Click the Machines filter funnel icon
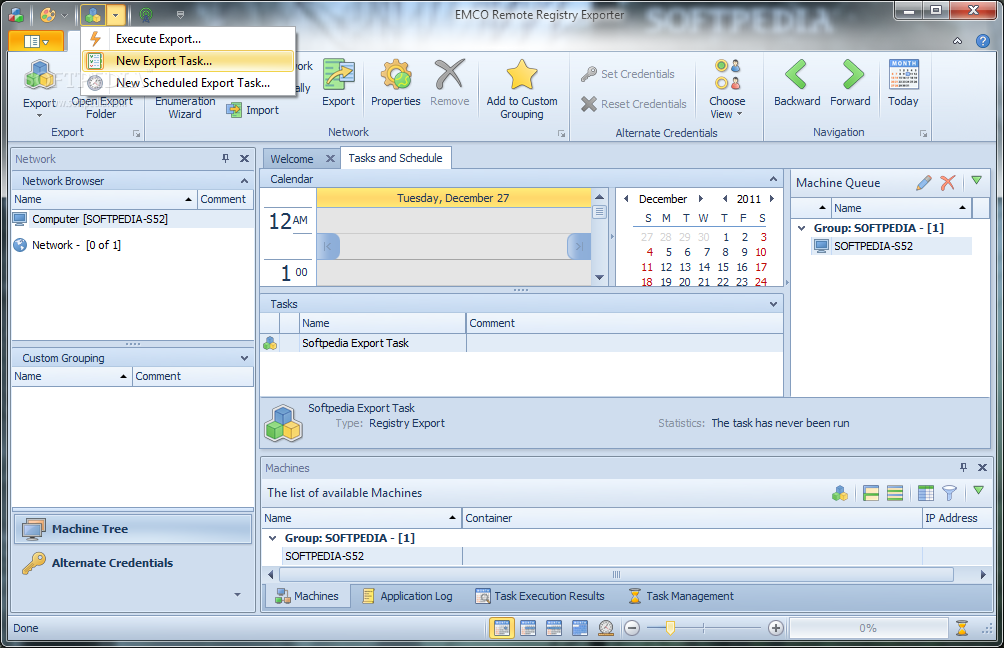 pyautogui.click(x=950, y=492)
